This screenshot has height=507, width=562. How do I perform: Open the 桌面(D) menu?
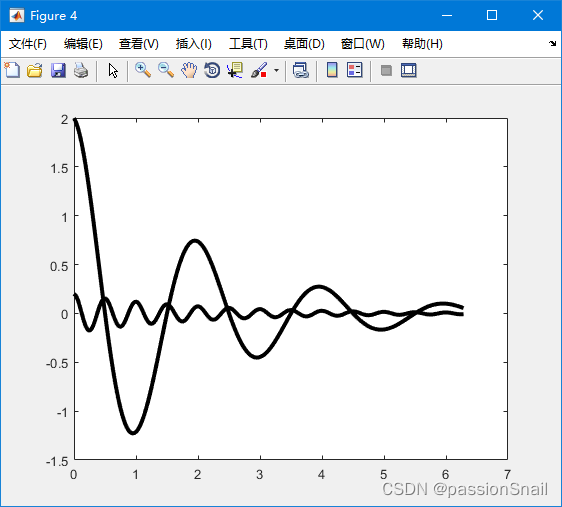tap(304, 44)
